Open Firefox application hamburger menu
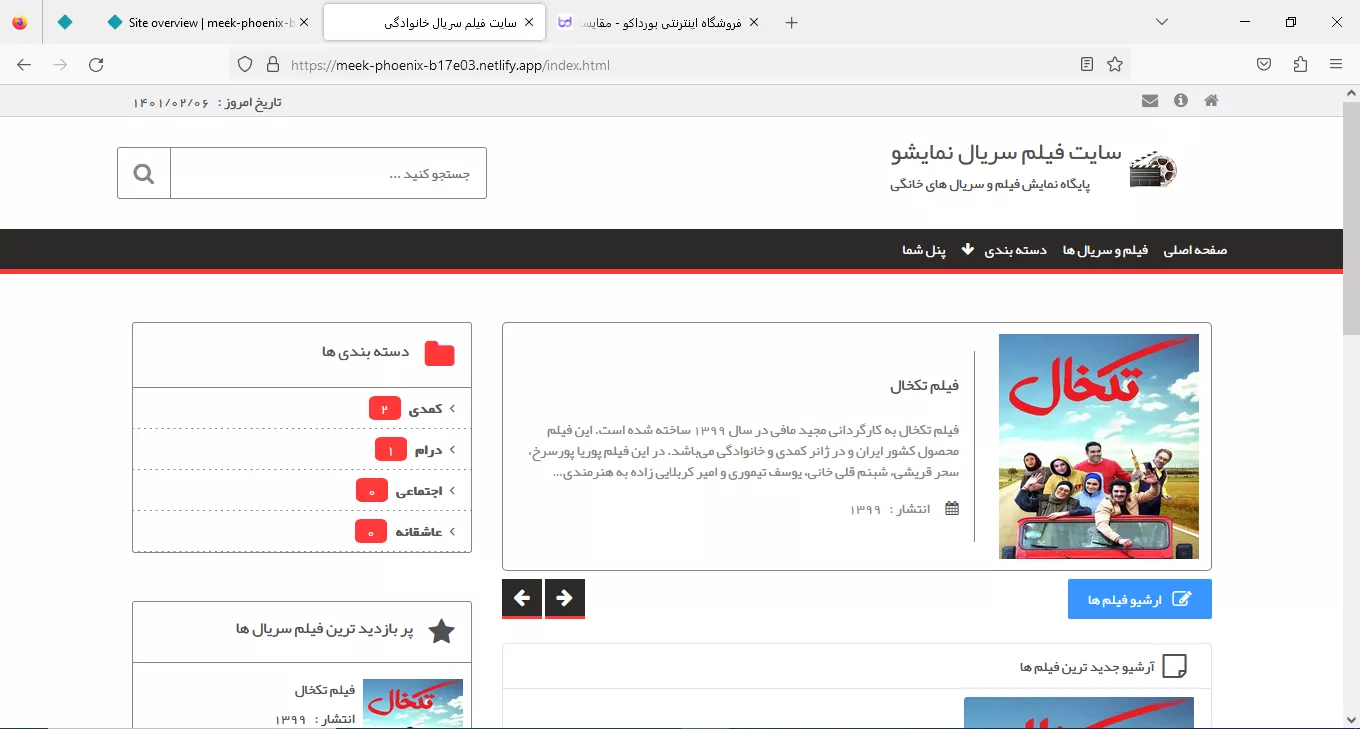The image size is (1360, 729). [1336, 65]
